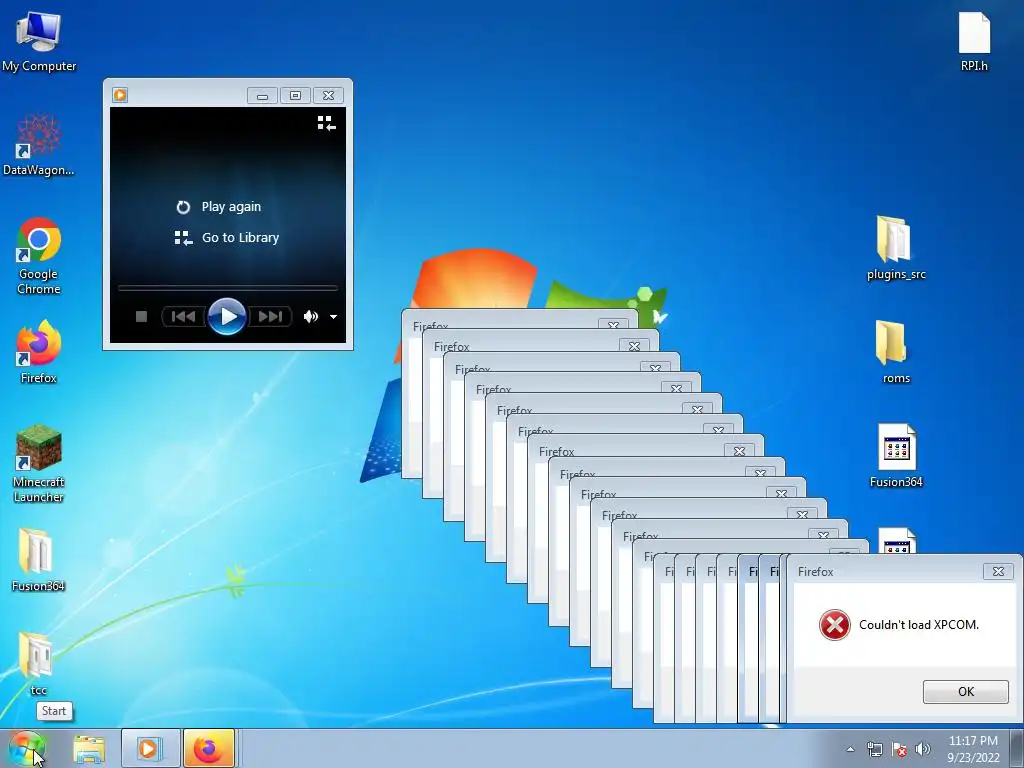Switch to Windows Media Player on taskbar
The image size is (1024, 768).
point(150,748)
